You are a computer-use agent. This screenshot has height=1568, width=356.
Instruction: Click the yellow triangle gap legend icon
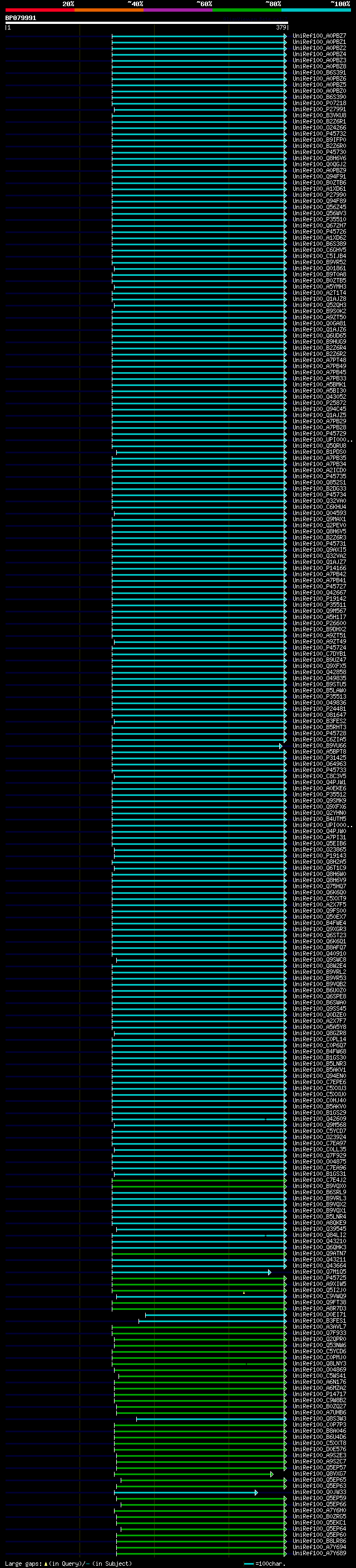pyautogui.click(x=46, y=1563)
